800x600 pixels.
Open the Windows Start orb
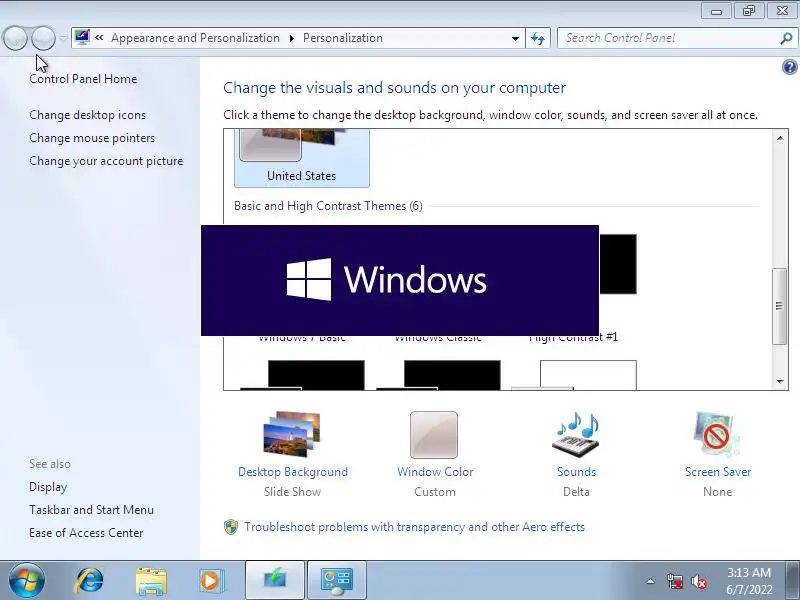(26, 580)
